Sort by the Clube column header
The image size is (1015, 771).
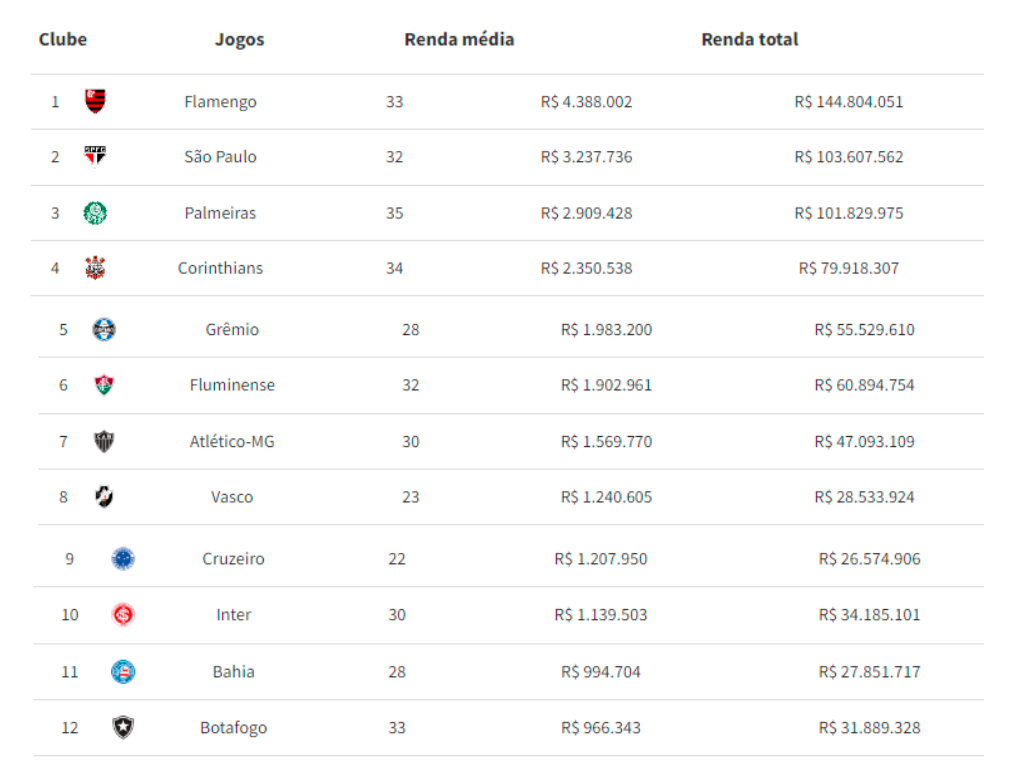coord(63,40)
